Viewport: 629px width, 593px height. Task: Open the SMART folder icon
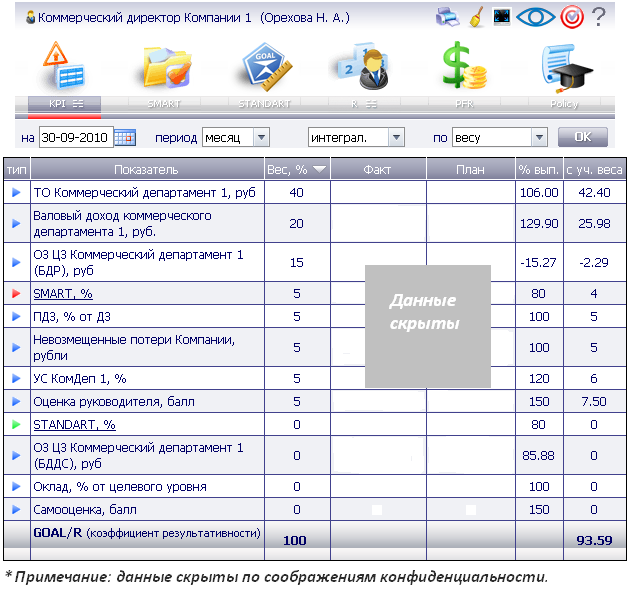(167, 67)
